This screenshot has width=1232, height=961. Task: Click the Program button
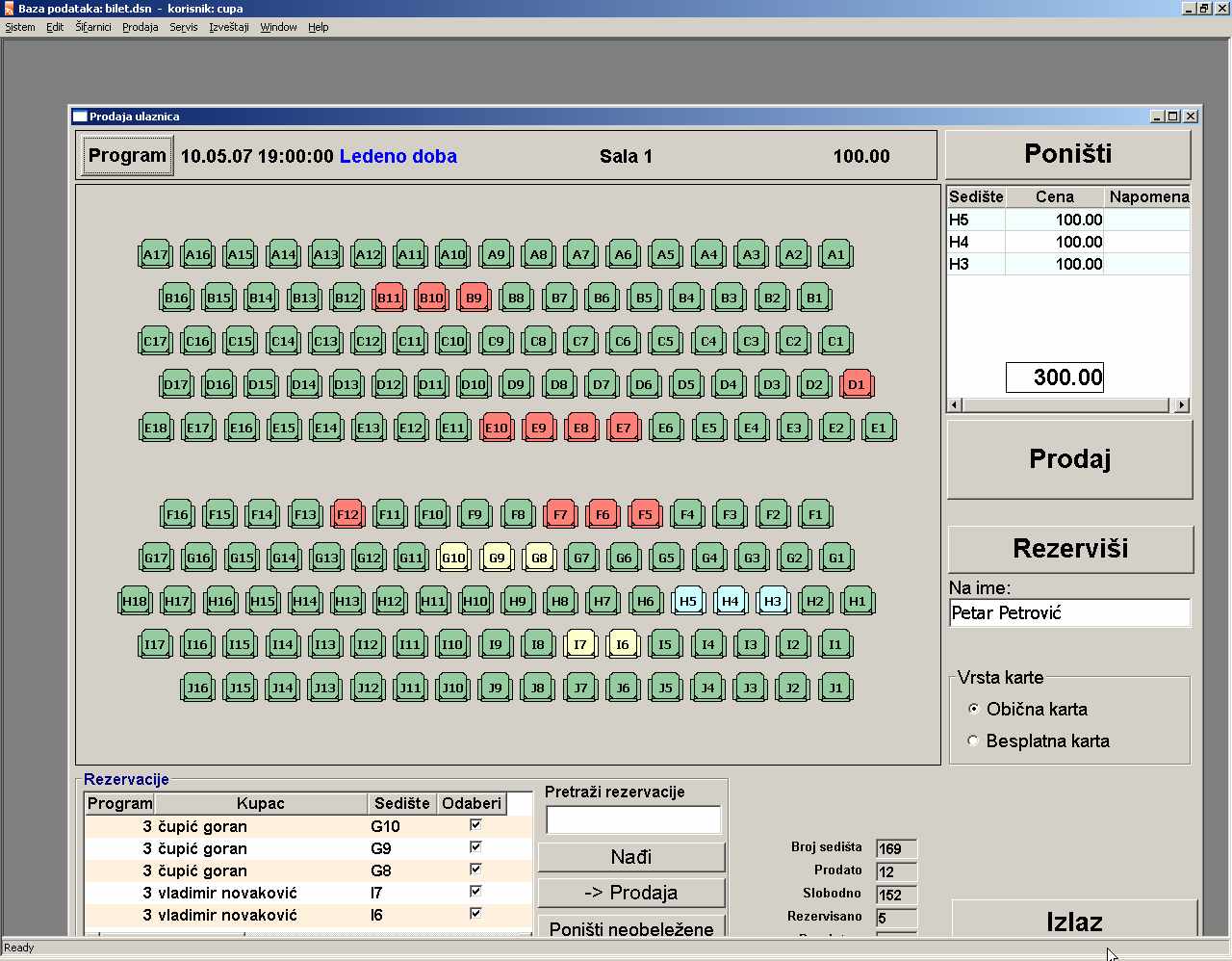tap(127, 156)
